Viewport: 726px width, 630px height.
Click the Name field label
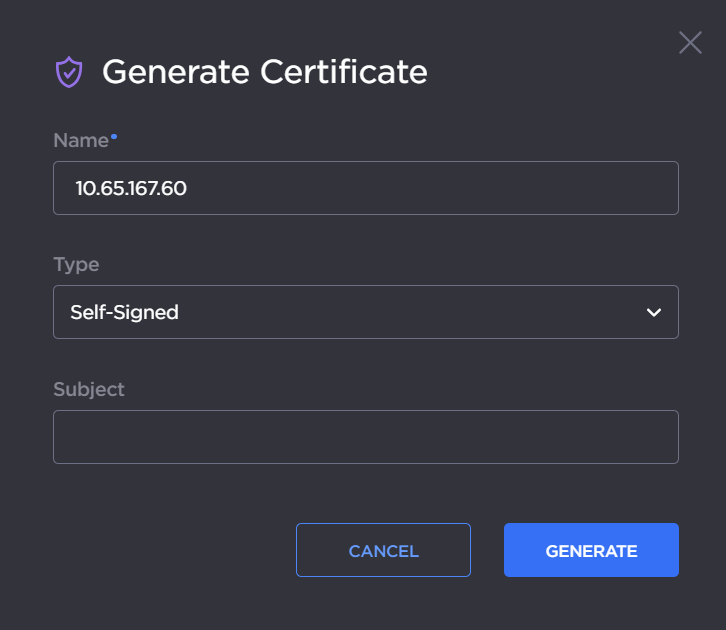pyautogui.click(x=80, y=141)
